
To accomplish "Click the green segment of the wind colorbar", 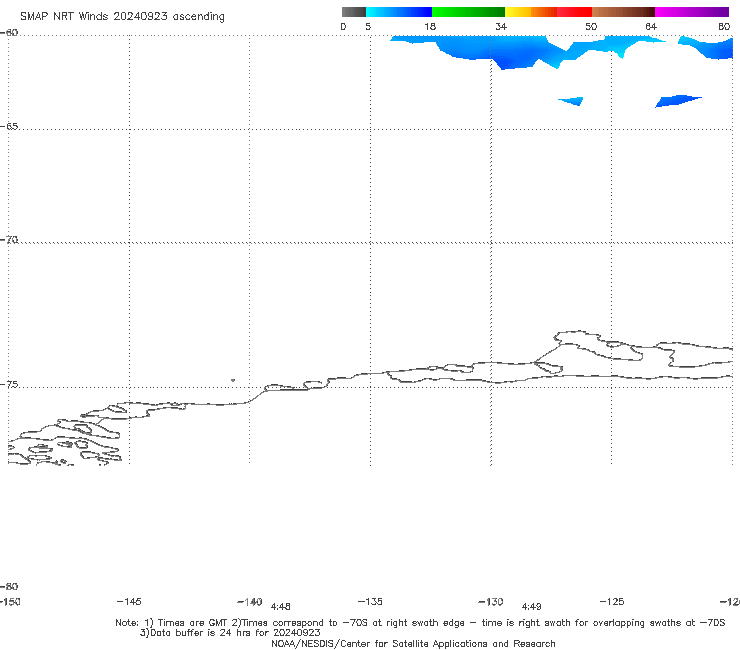I will [x=468, y=12].
